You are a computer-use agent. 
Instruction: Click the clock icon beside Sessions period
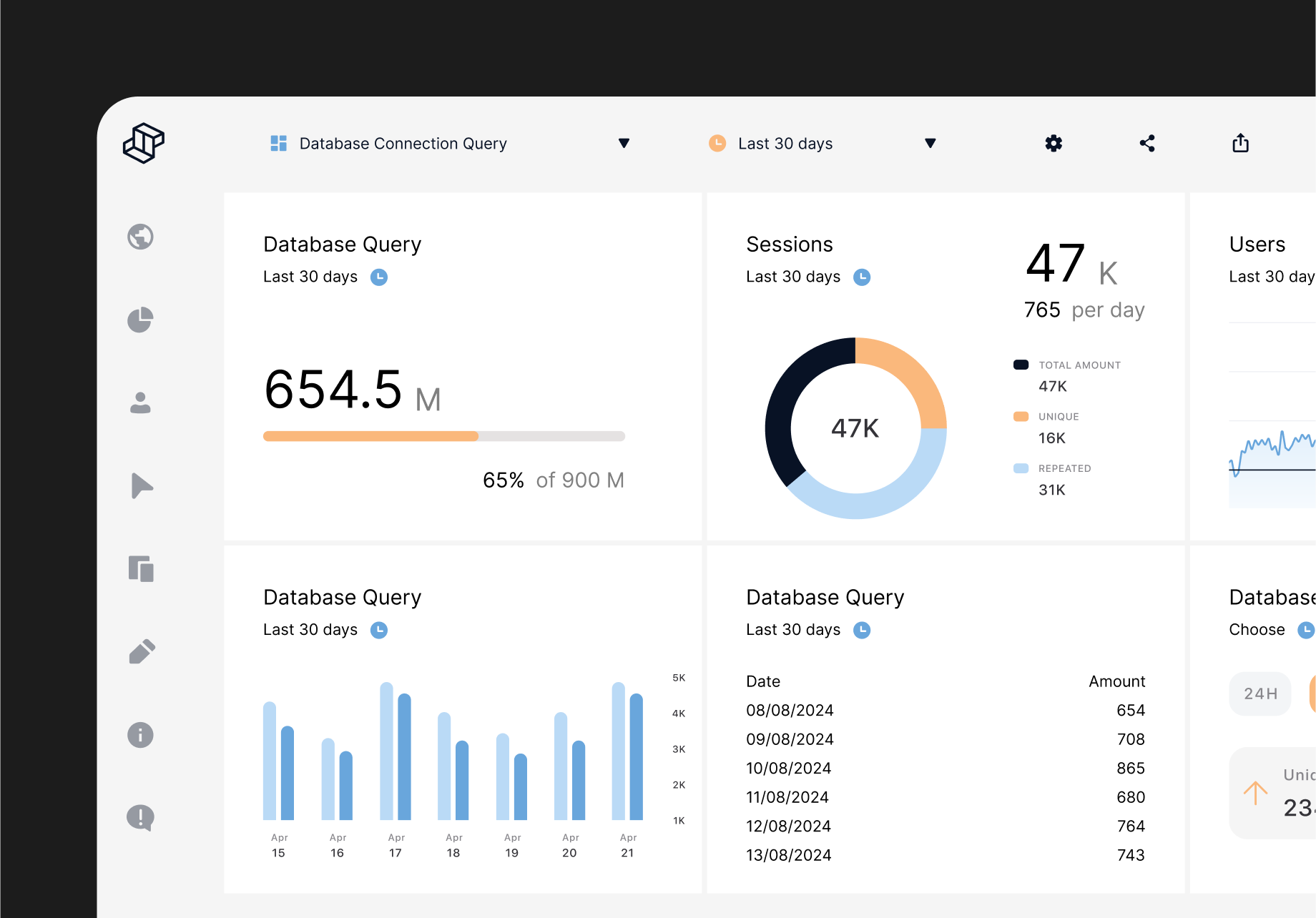tap(862, 277)
